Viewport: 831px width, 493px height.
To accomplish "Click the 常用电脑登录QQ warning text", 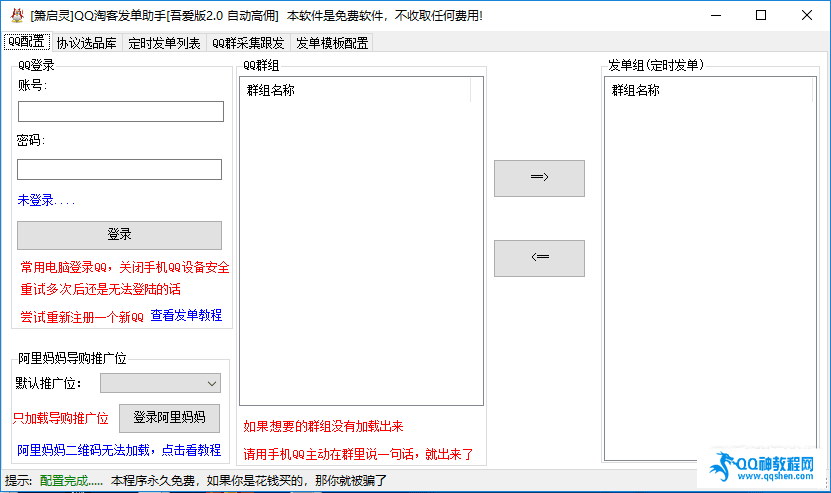I will coord(125,267).
